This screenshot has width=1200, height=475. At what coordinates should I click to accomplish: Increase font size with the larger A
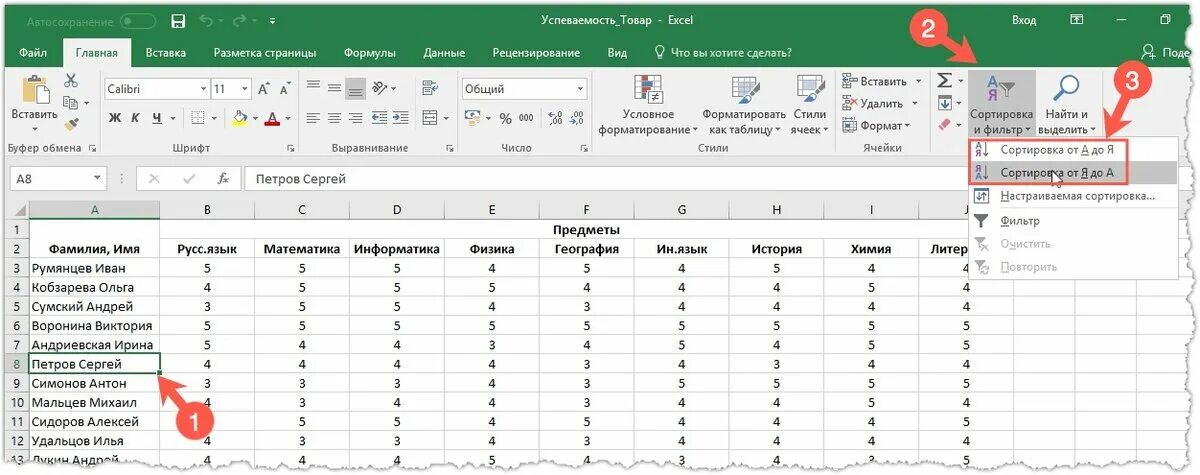click(263, 89)
